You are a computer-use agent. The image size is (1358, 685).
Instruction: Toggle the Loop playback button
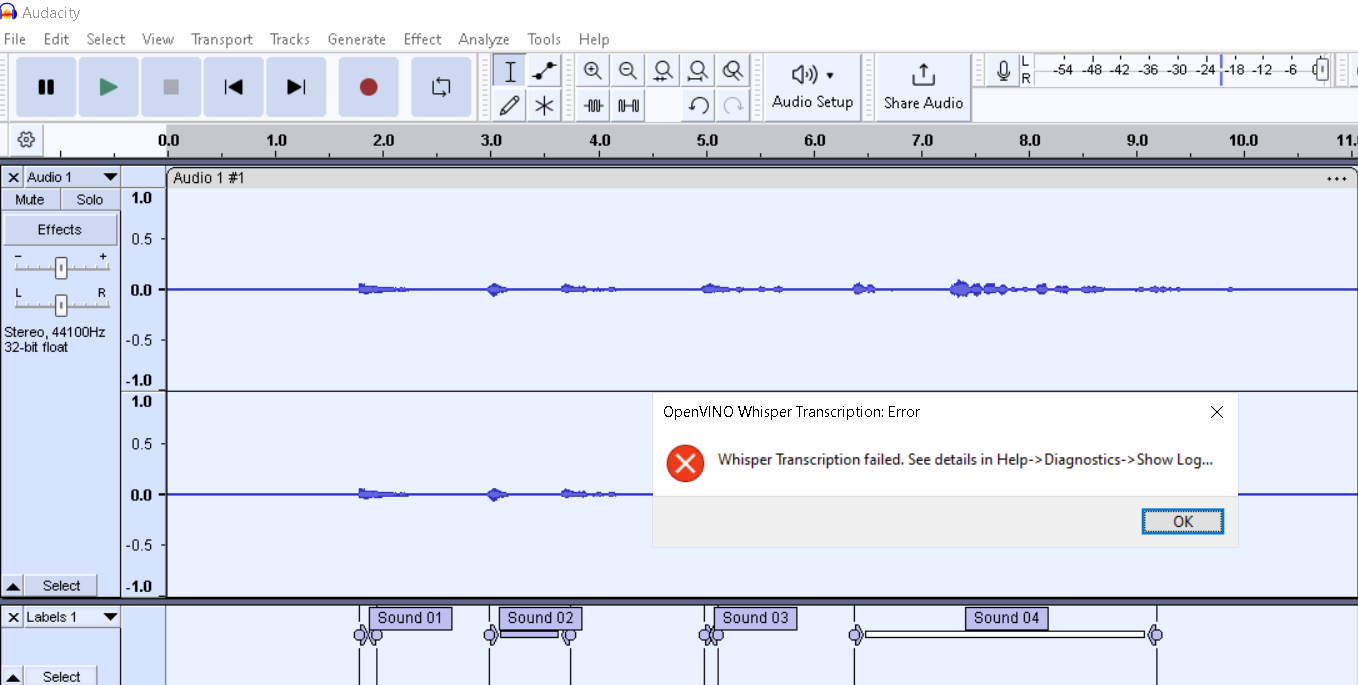[441, 87]
